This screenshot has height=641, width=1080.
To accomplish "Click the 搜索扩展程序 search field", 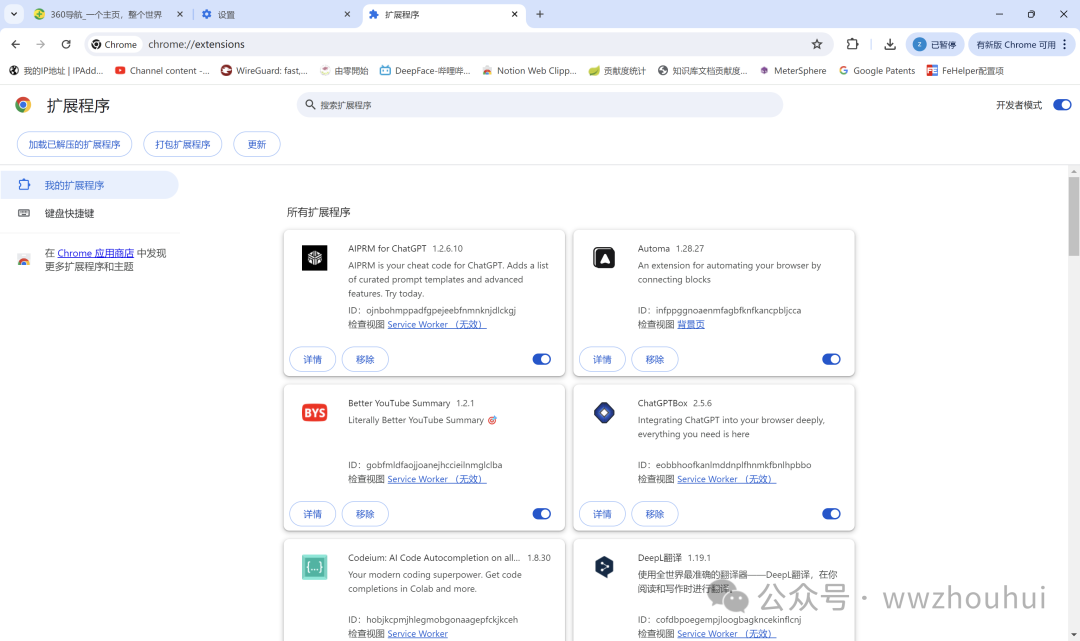I will 540,105.
